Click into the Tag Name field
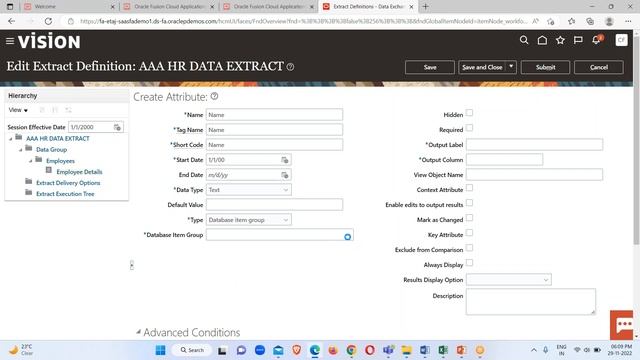The height and width of the screenshot is (360, 640). (x=274, y=130)
